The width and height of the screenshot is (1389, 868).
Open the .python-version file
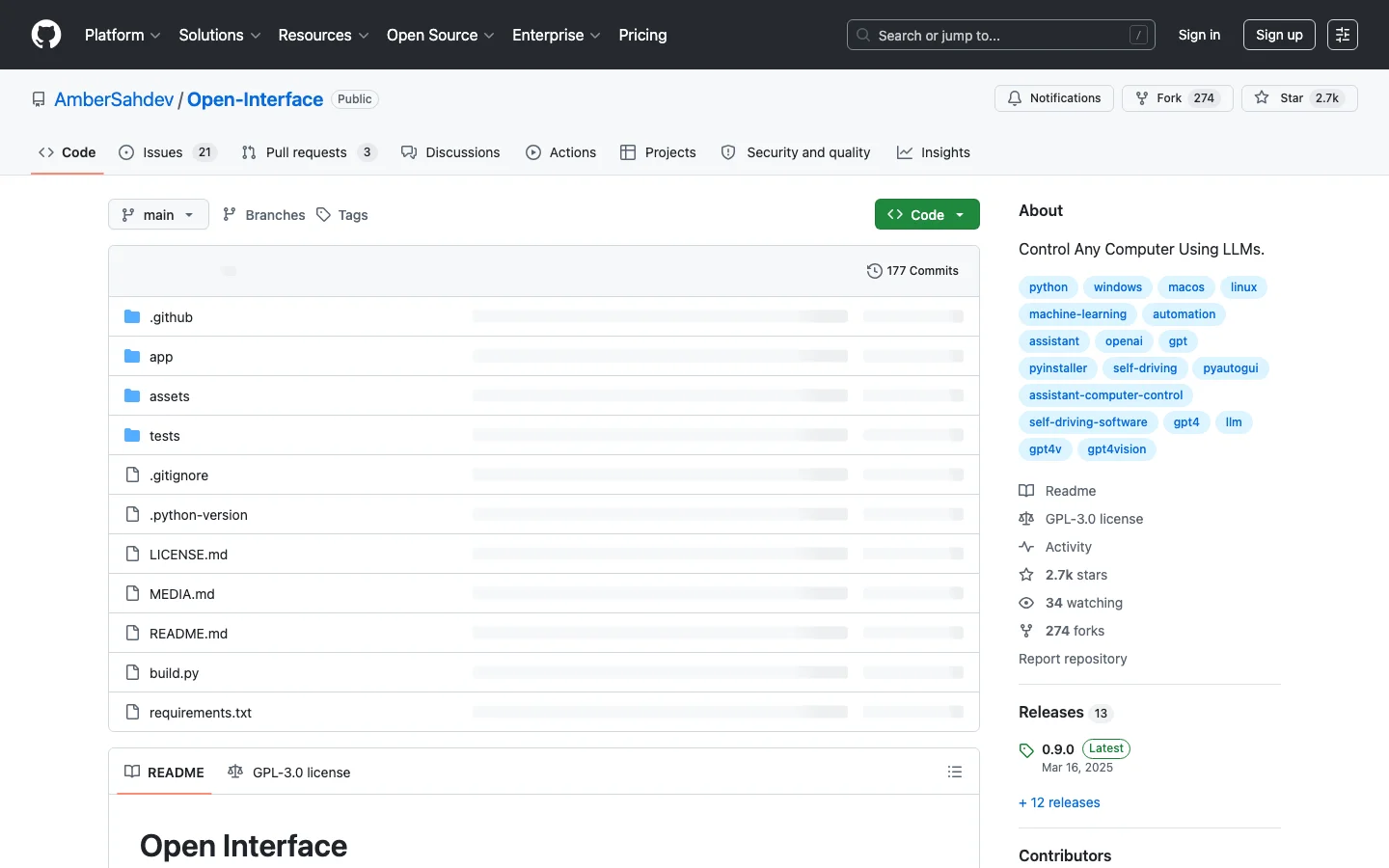(x=199, y=514)
